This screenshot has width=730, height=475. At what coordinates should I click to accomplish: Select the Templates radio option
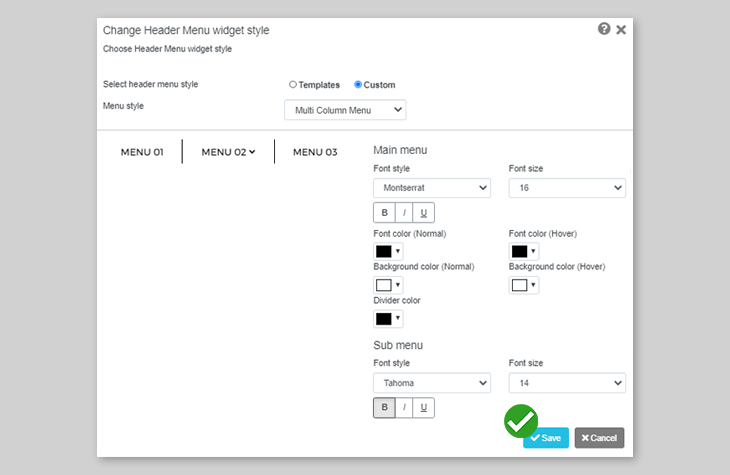(x=293, y=84)
